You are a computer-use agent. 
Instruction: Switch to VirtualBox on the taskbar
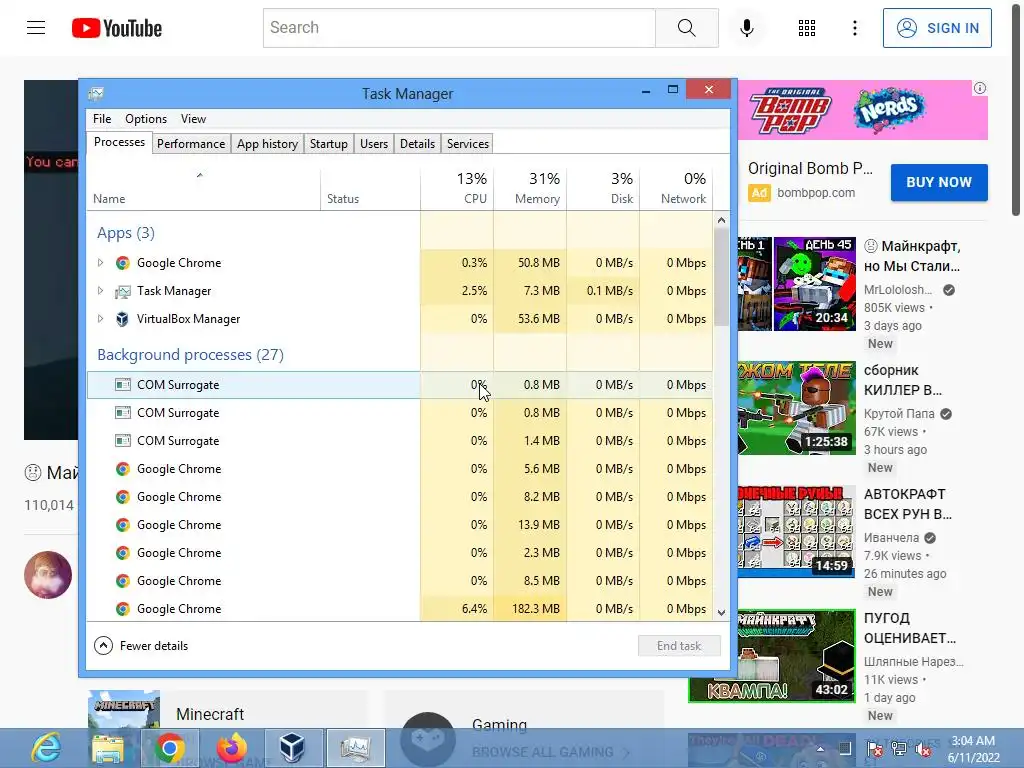click(x=292, y=748)
